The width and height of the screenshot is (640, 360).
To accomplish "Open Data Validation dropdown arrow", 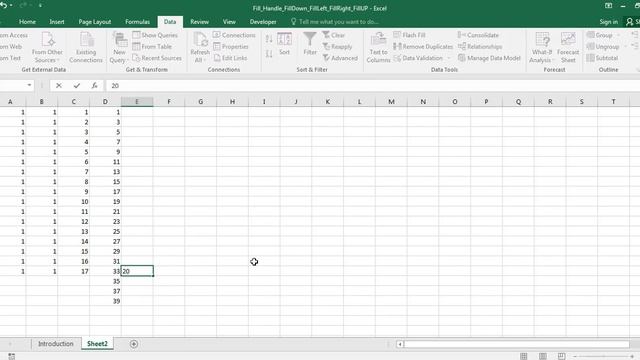I will [449, 58].
